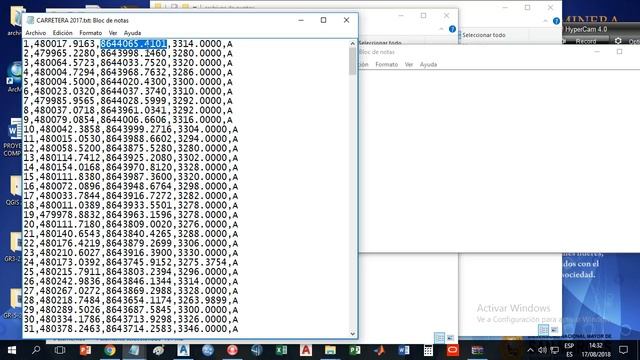Open the Ayuda menu in CARRETERA 2017 Notepad
This screenshot has width=640, height=360.
tap(132, 33)
